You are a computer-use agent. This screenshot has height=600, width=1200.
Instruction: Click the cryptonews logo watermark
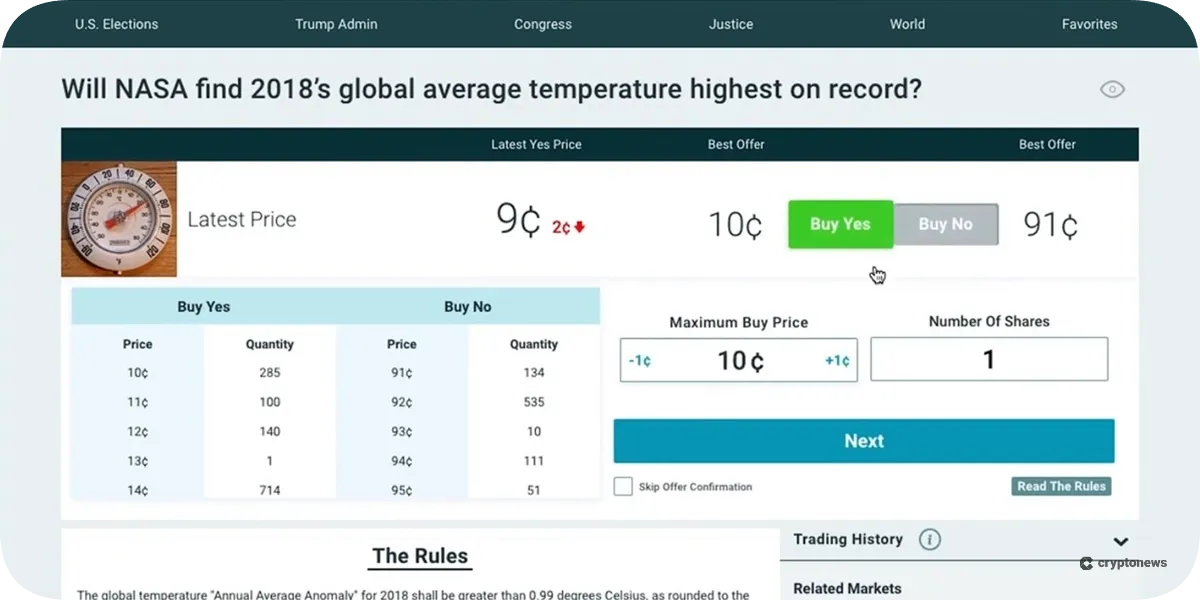(1122, 563)
